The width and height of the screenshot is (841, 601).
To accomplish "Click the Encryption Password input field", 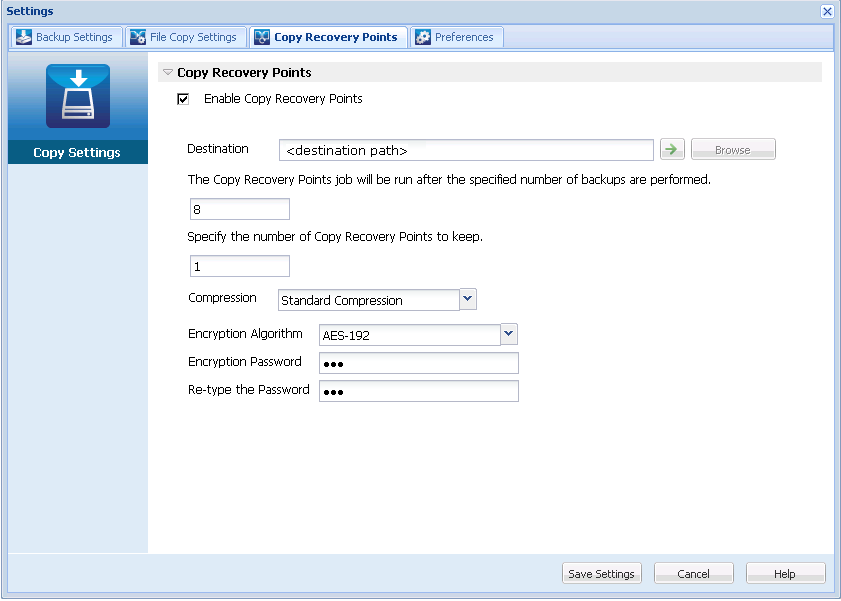I will (418, 362).
